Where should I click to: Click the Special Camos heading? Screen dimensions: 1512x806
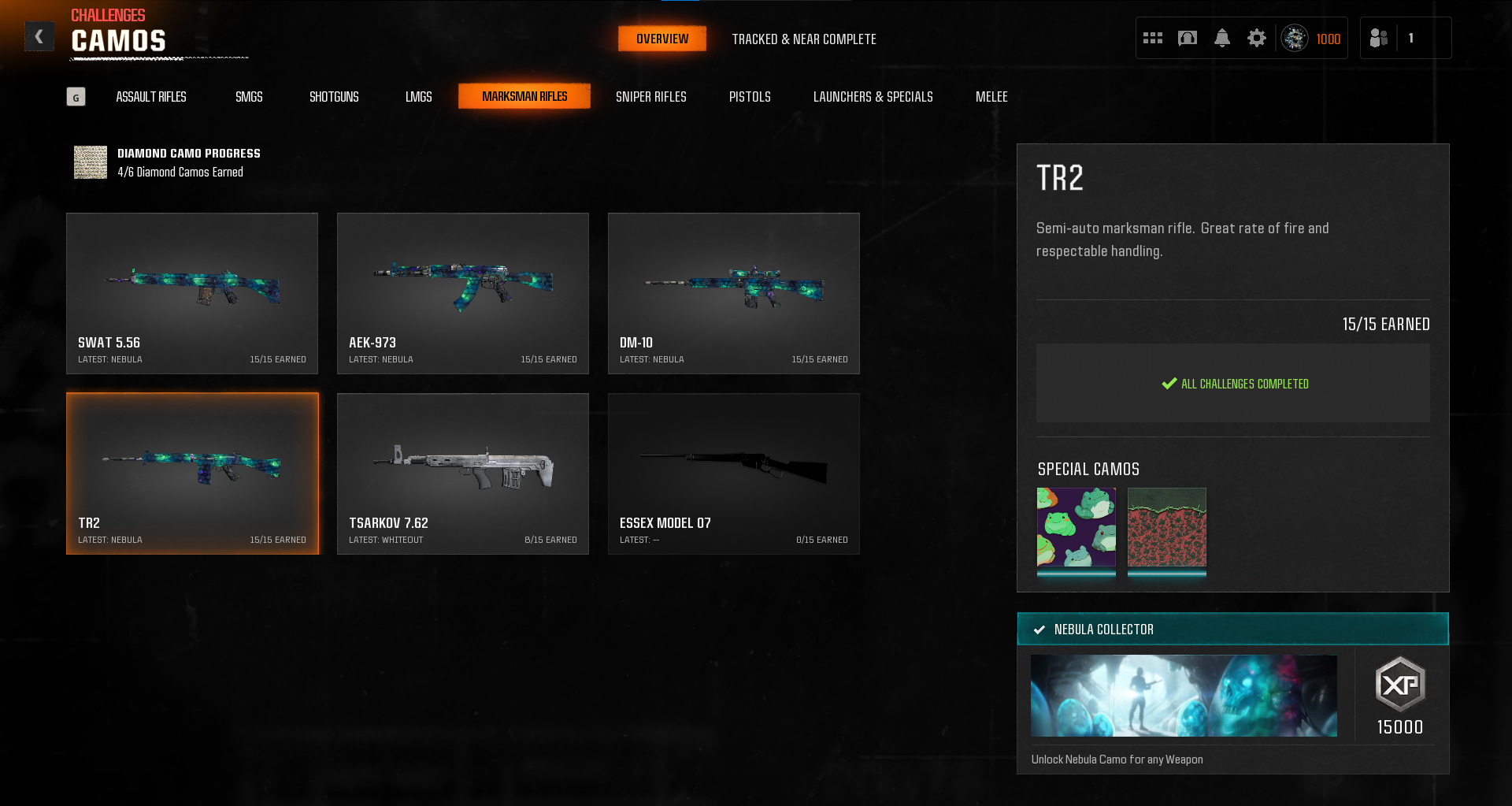point(1088,470)
